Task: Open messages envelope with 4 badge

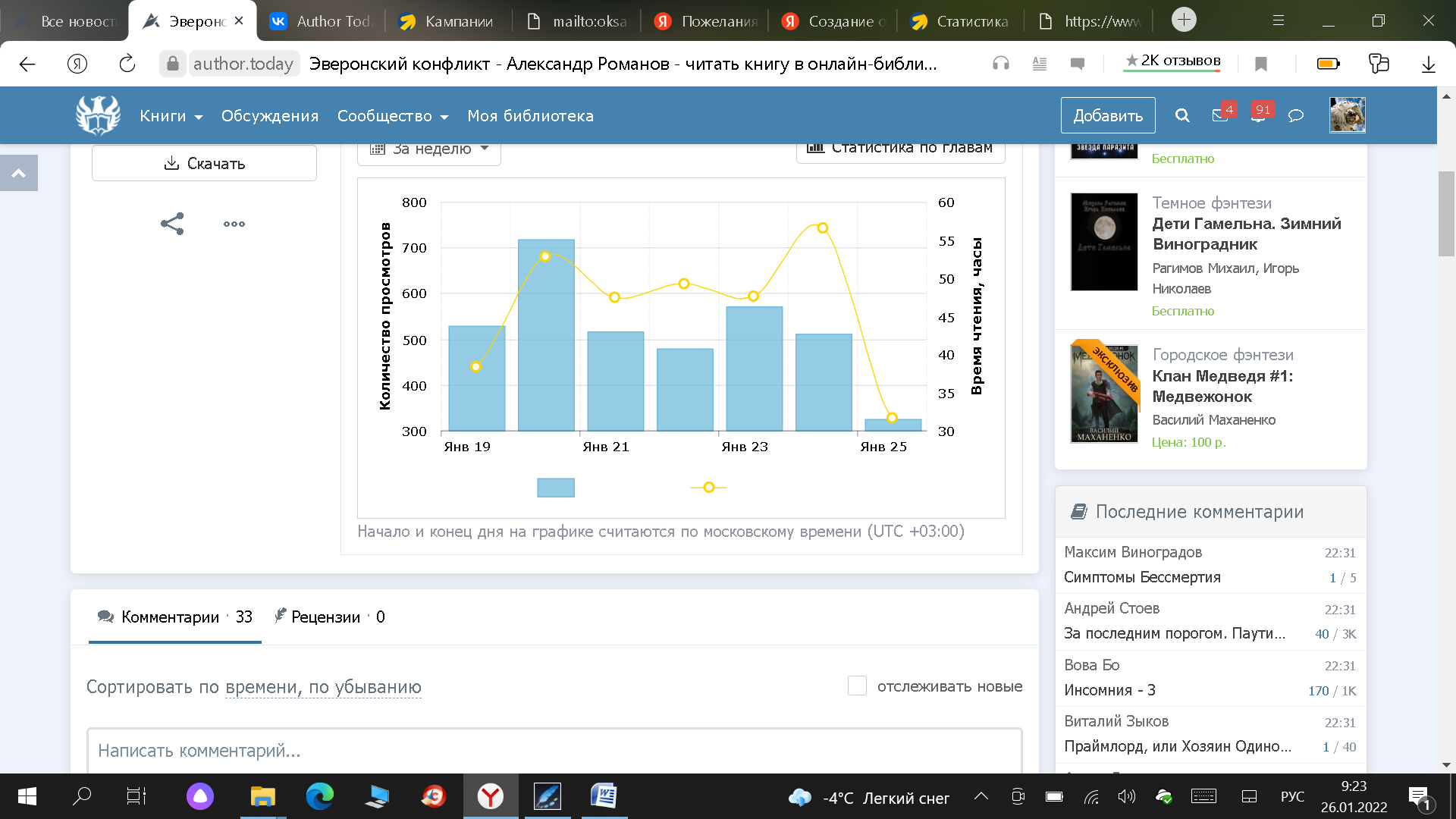Action: click(x=1220, y=115)
